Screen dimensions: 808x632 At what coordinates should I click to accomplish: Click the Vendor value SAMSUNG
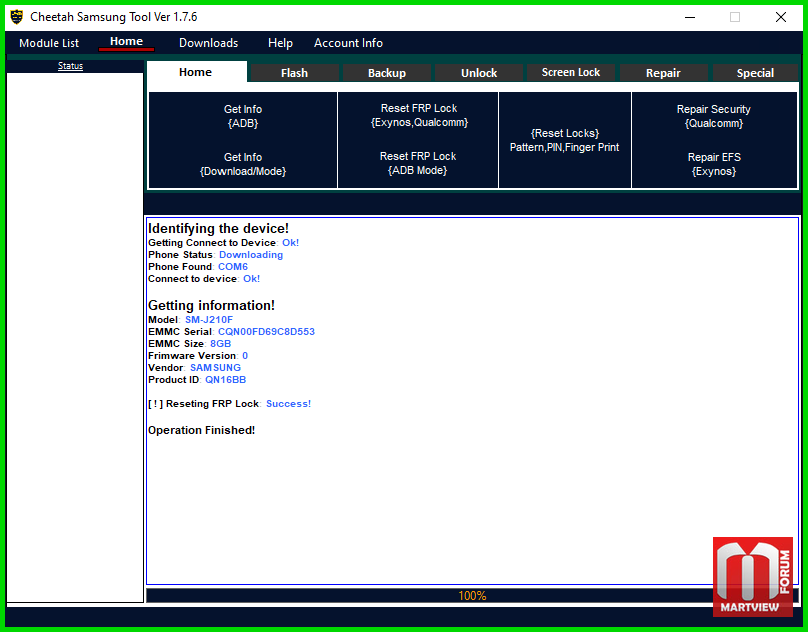coord(215,368)
